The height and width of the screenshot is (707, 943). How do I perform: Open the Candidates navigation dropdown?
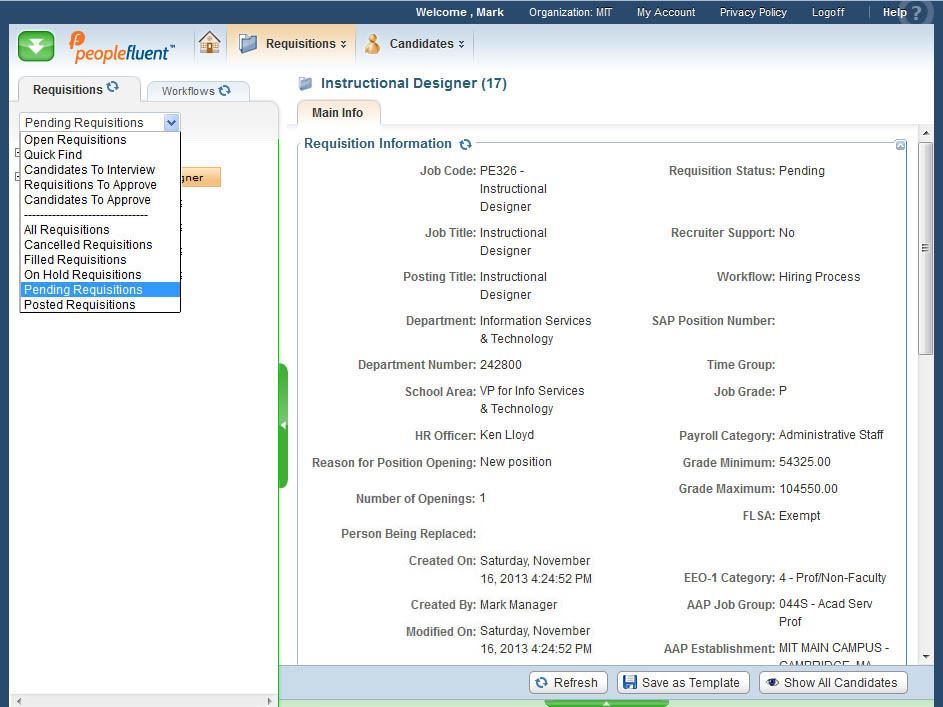(414, 44)
